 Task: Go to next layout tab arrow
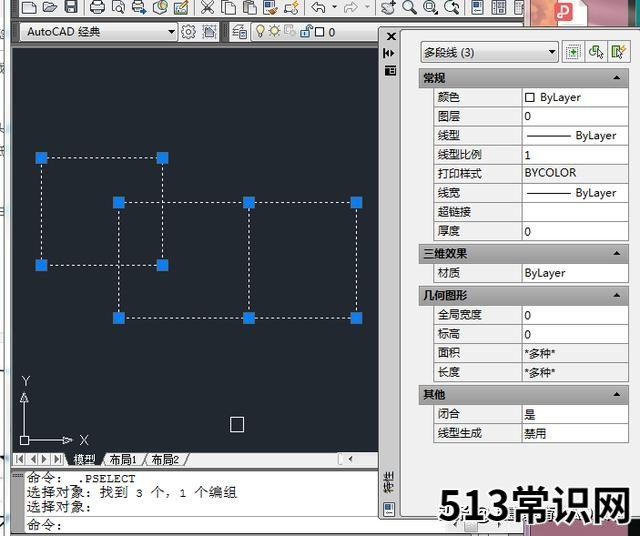[44, 459]
